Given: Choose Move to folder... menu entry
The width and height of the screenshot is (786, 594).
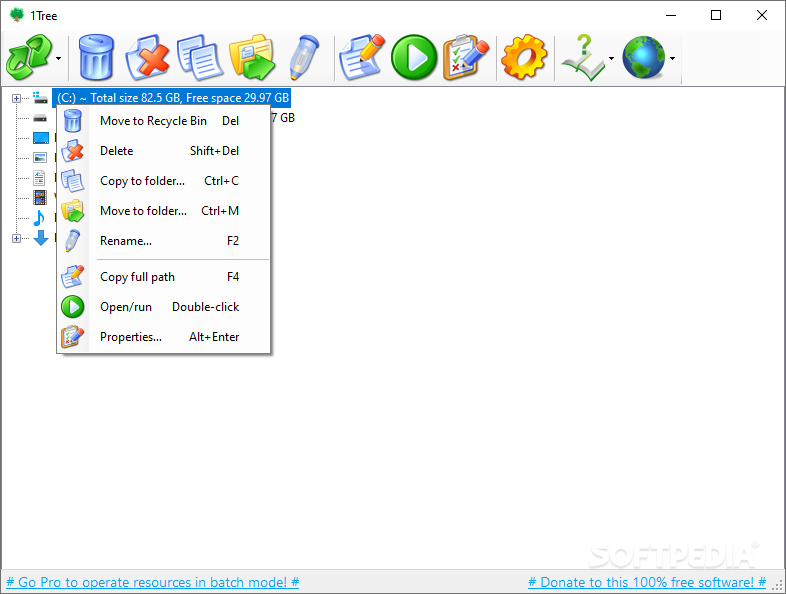Looking at the screenshot, I should 164,211.
